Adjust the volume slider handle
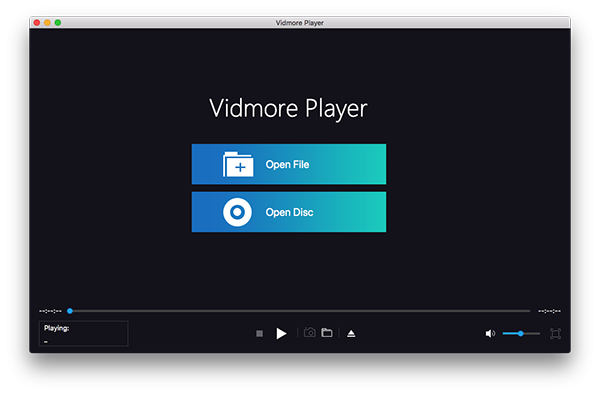 click(x=521, y=334)
